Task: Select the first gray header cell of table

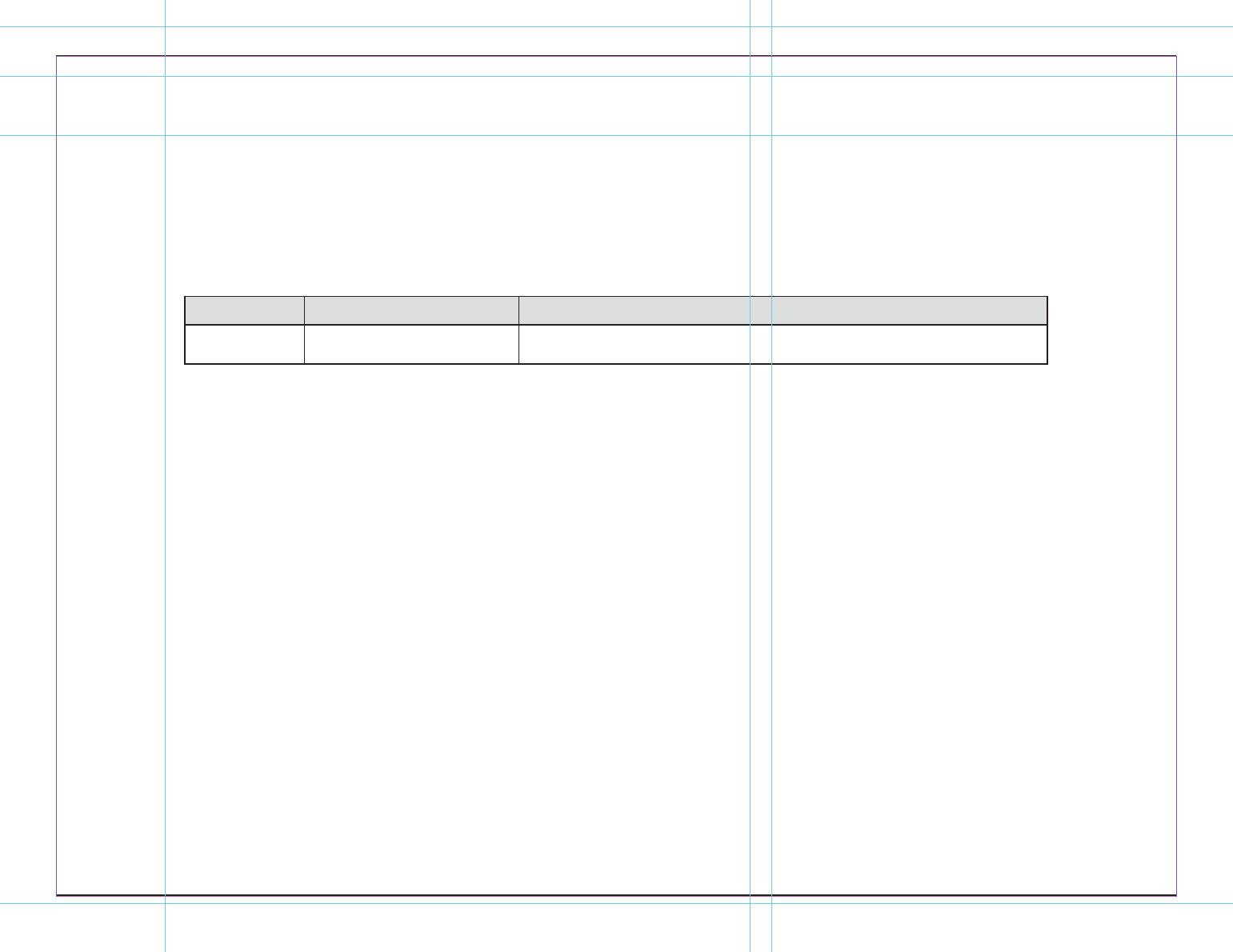Action: (x=245, y=310)
